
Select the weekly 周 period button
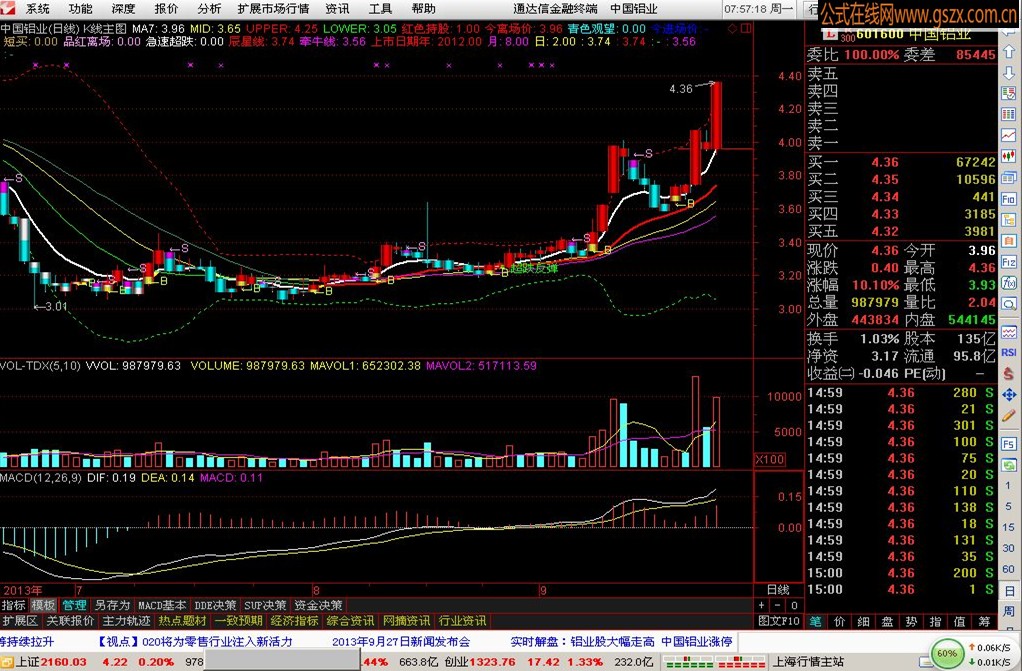coord(1008,612)
